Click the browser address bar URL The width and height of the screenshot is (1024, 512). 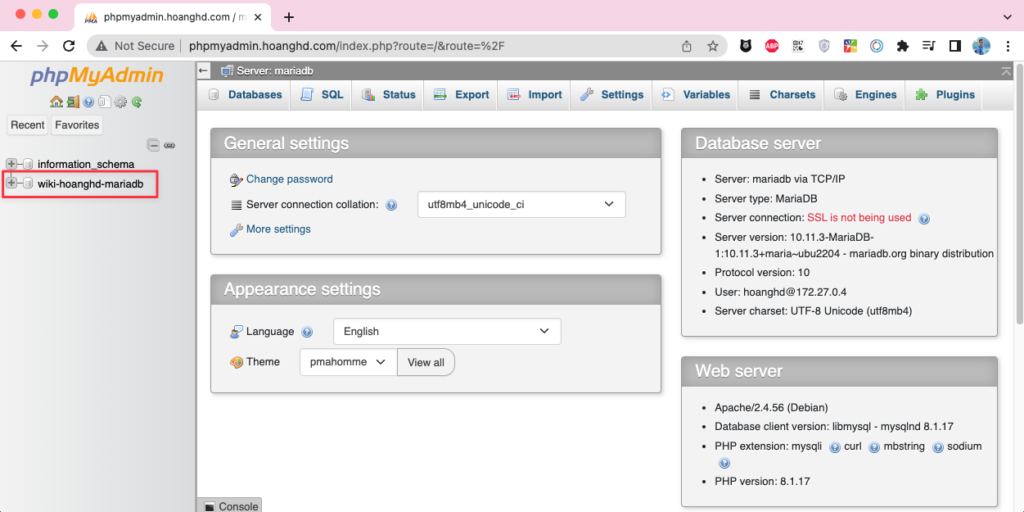click(x=346, y=46)
